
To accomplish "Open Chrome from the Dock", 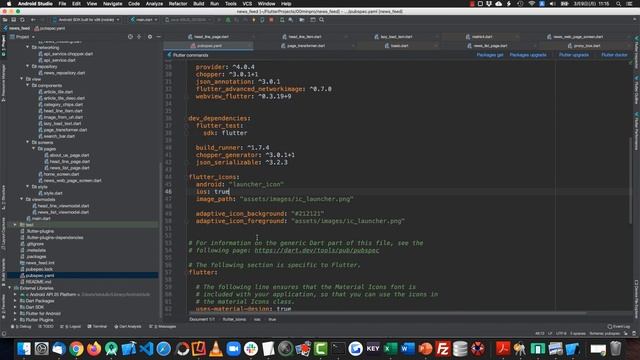I will click(x=76, y=349).
